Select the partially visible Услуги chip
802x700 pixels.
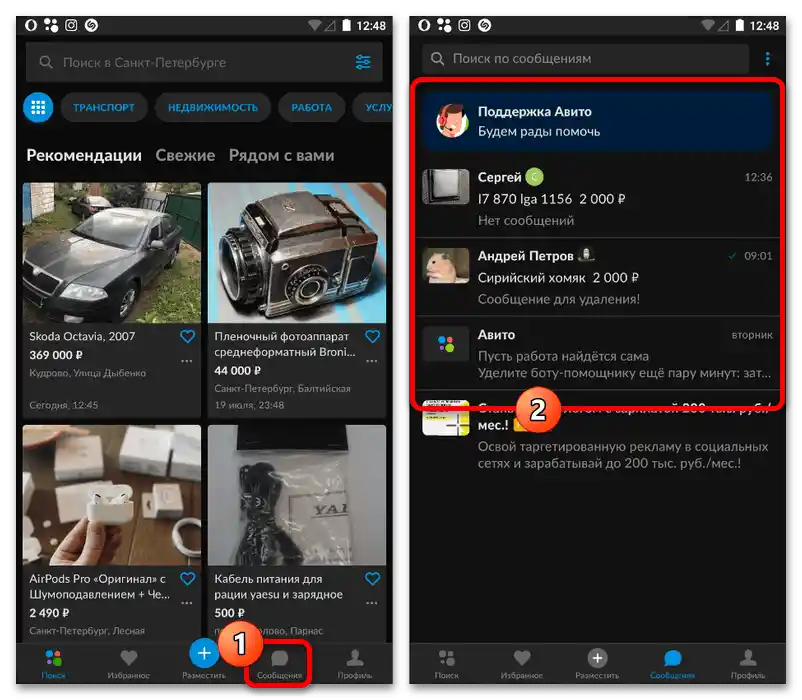point(373,107)
